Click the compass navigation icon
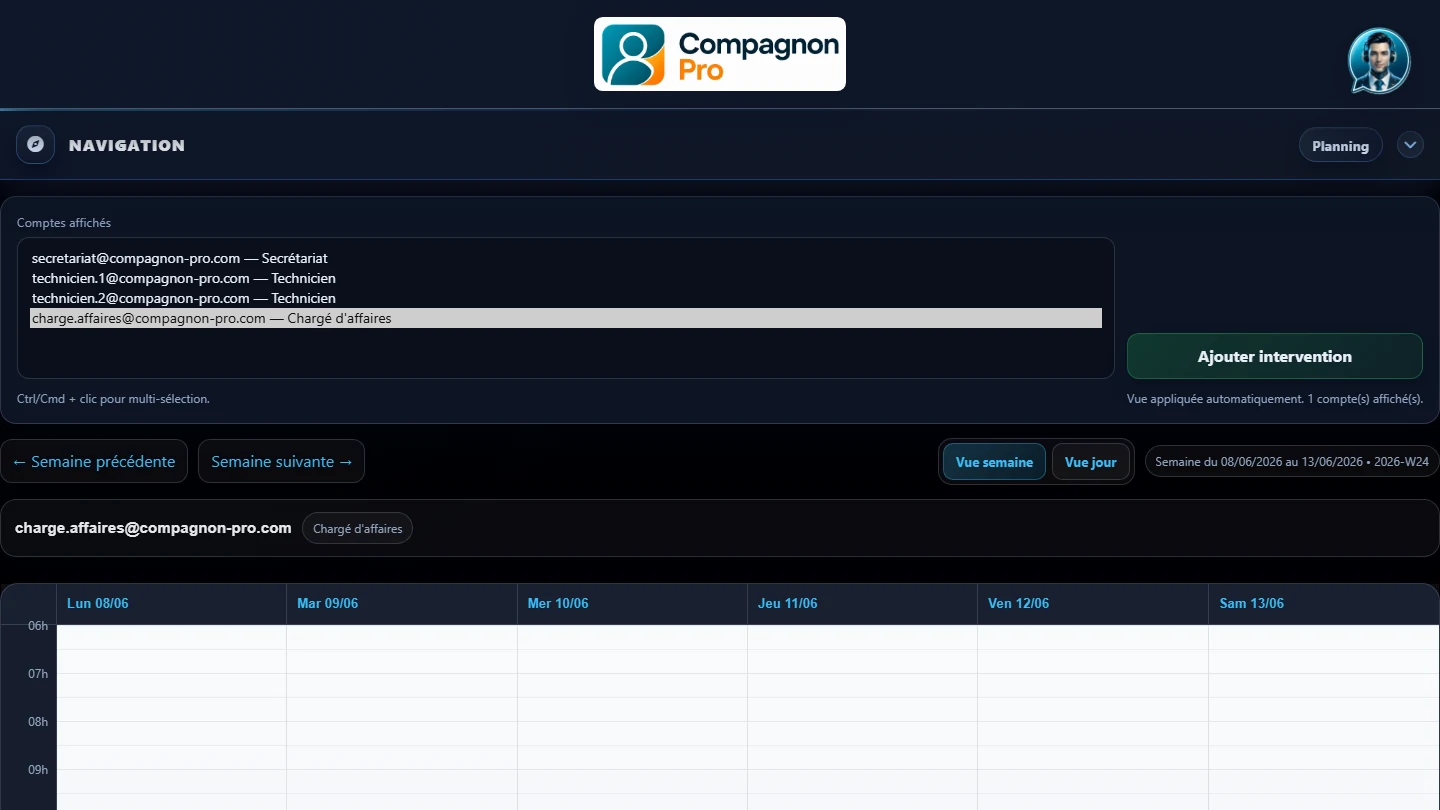This screenshot has height=810, width=1440. [x=35, y=144]
